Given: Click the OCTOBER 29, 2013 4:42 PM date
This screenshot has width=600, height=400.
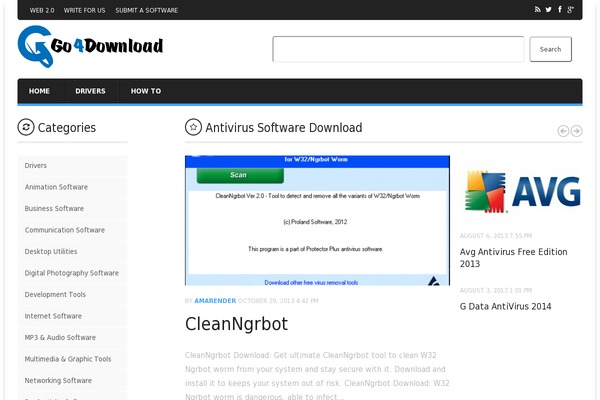Looking at the screenshot, I should click(278, 301).
